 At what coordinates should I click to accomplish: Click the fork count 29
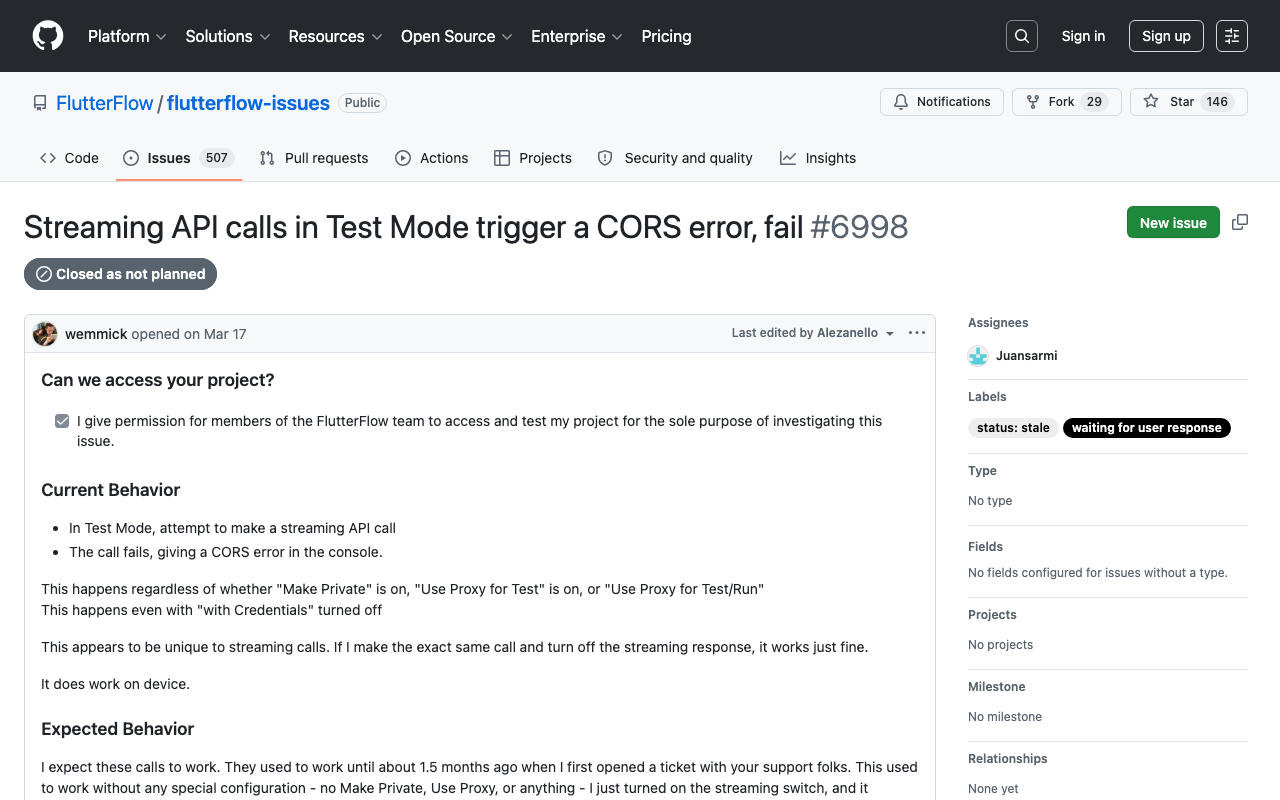pos(1094,102)
